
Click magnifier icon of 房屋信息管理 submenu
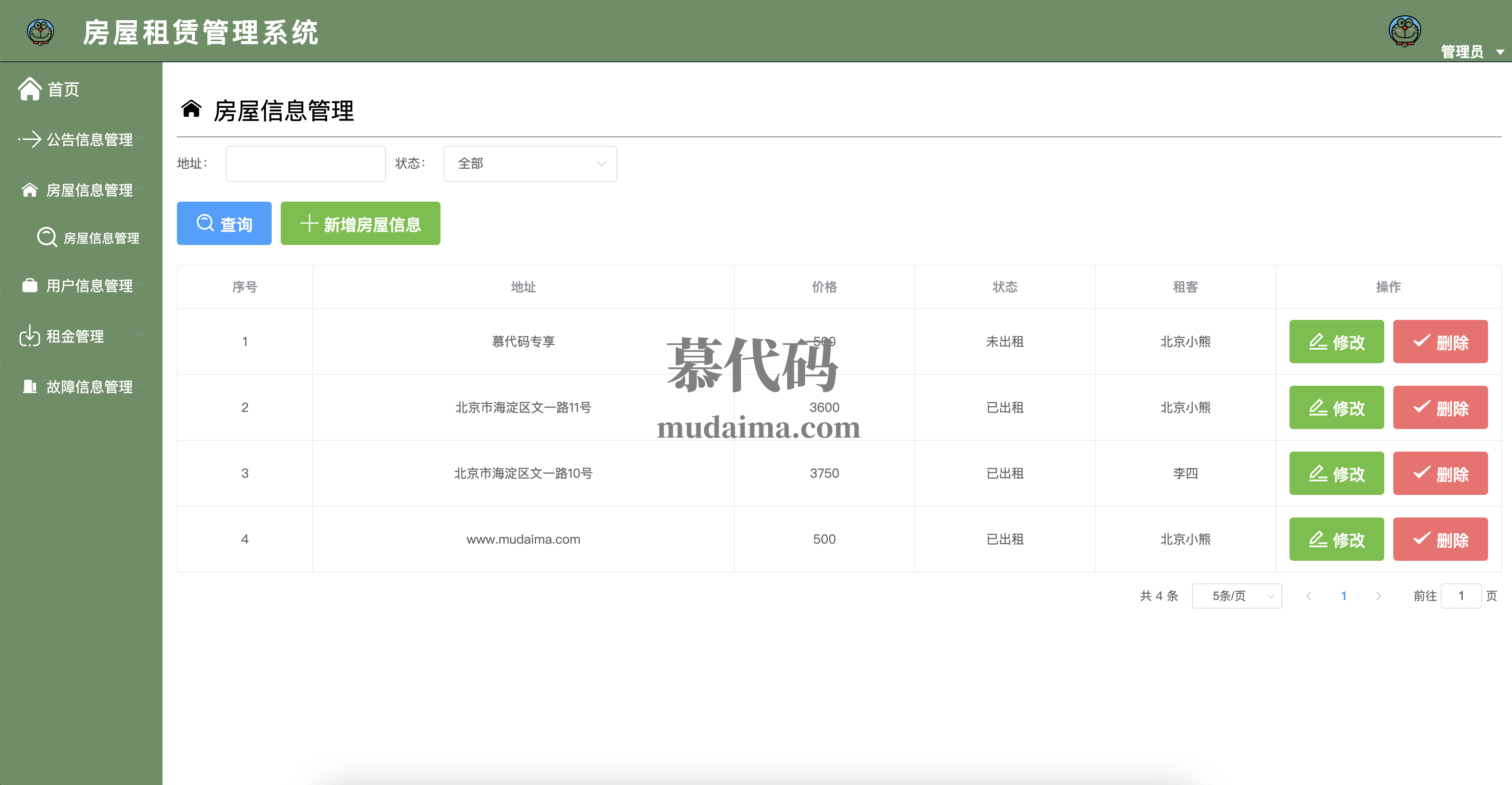[x=46, y=238]
